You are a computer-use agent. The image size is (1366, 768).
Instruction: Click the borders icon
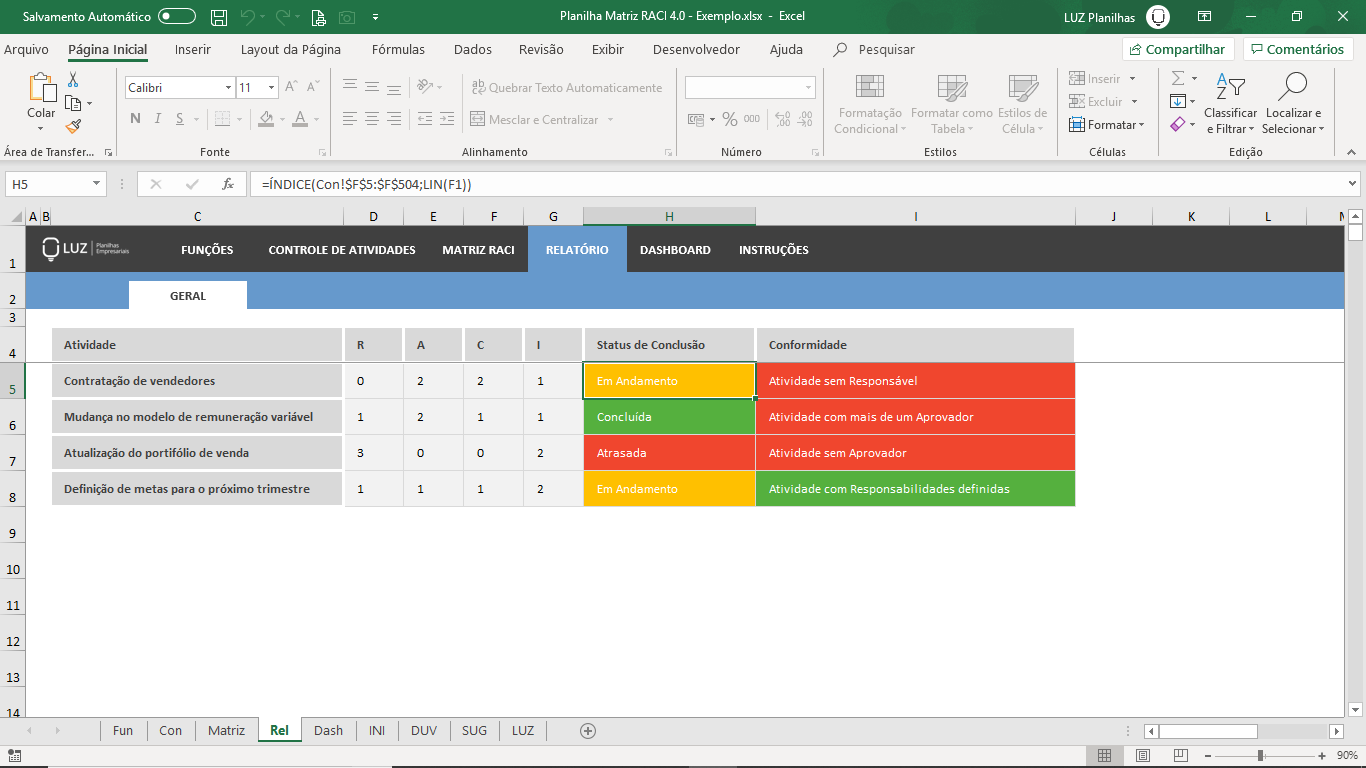[220, 119]
